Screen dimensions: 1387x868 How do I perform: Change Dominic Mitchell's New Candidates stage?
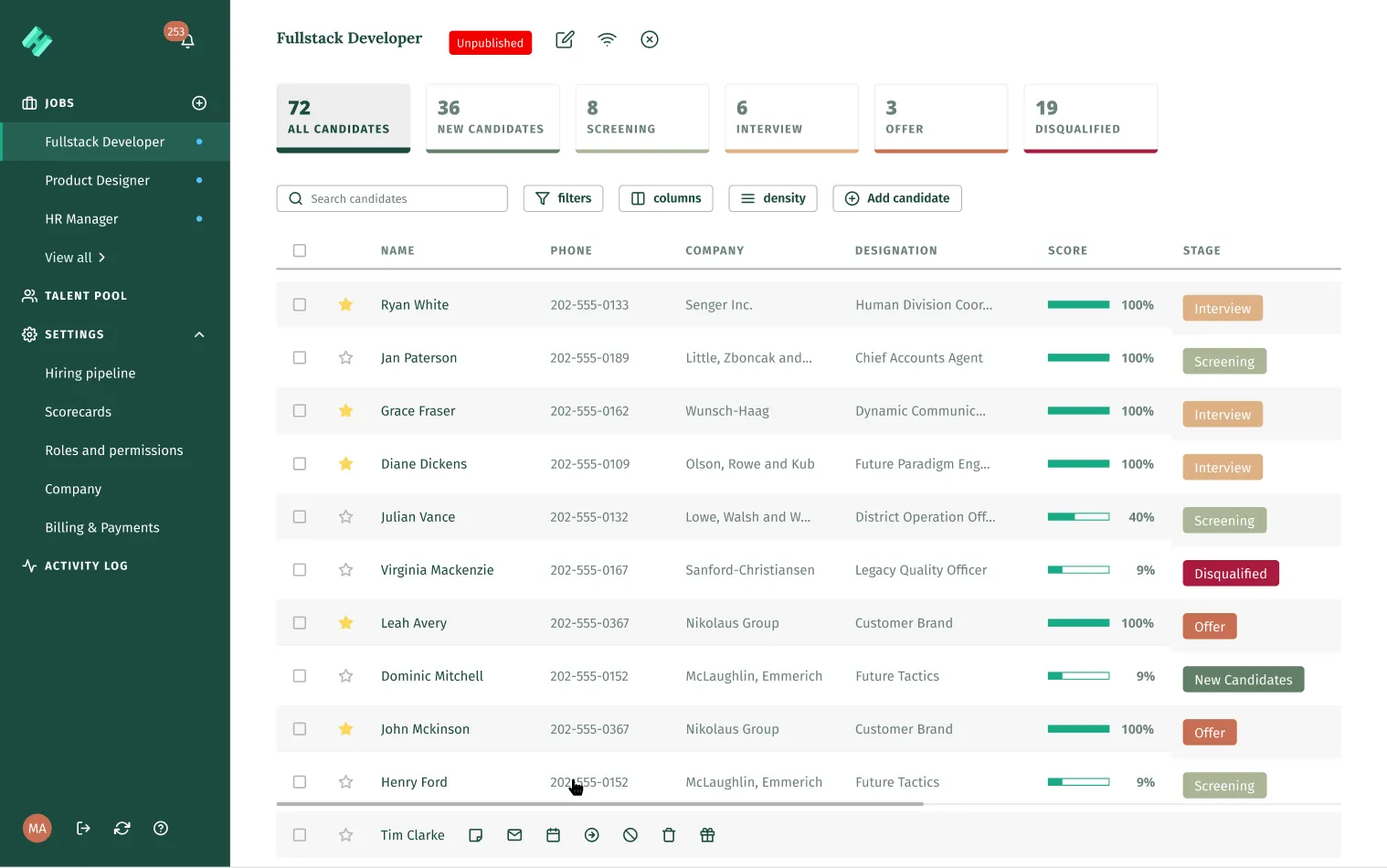(x=1244, y=679)
